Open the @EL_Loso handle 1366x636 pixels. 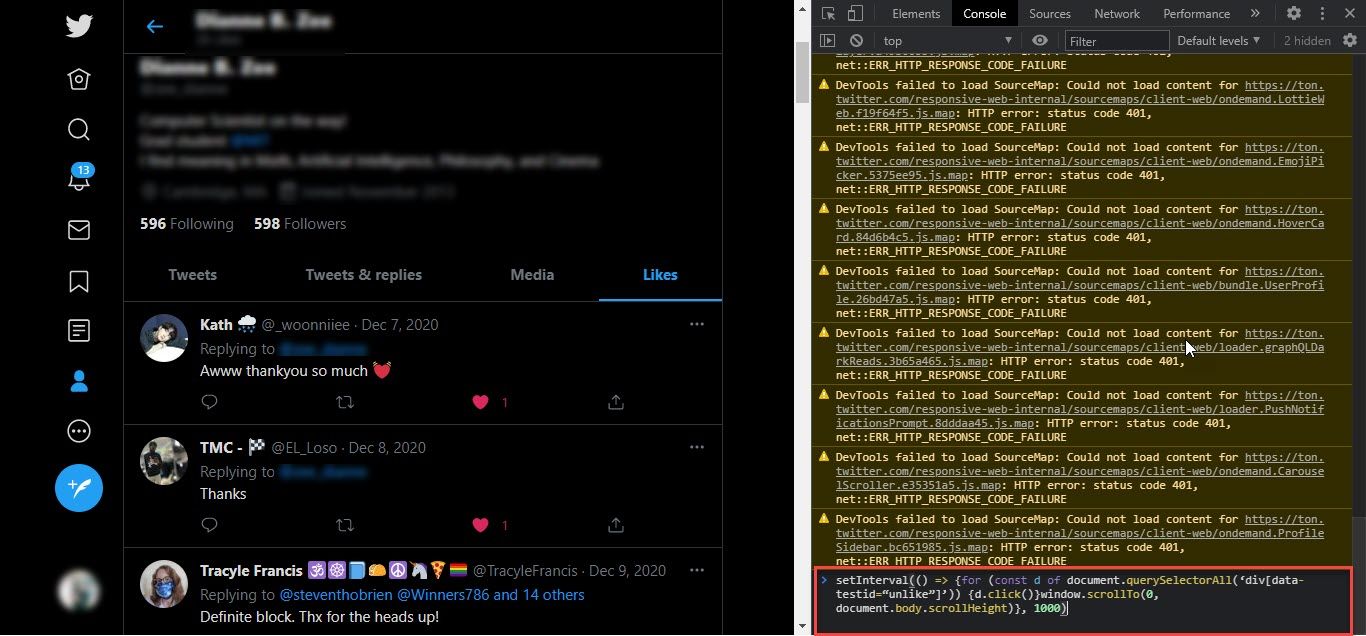tap(304, 448)
